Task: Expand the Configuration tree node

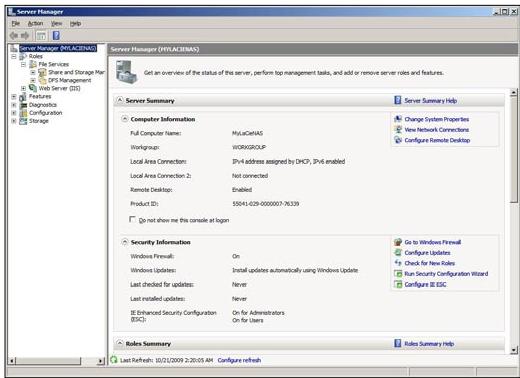Action: click(x=14, y=113)
